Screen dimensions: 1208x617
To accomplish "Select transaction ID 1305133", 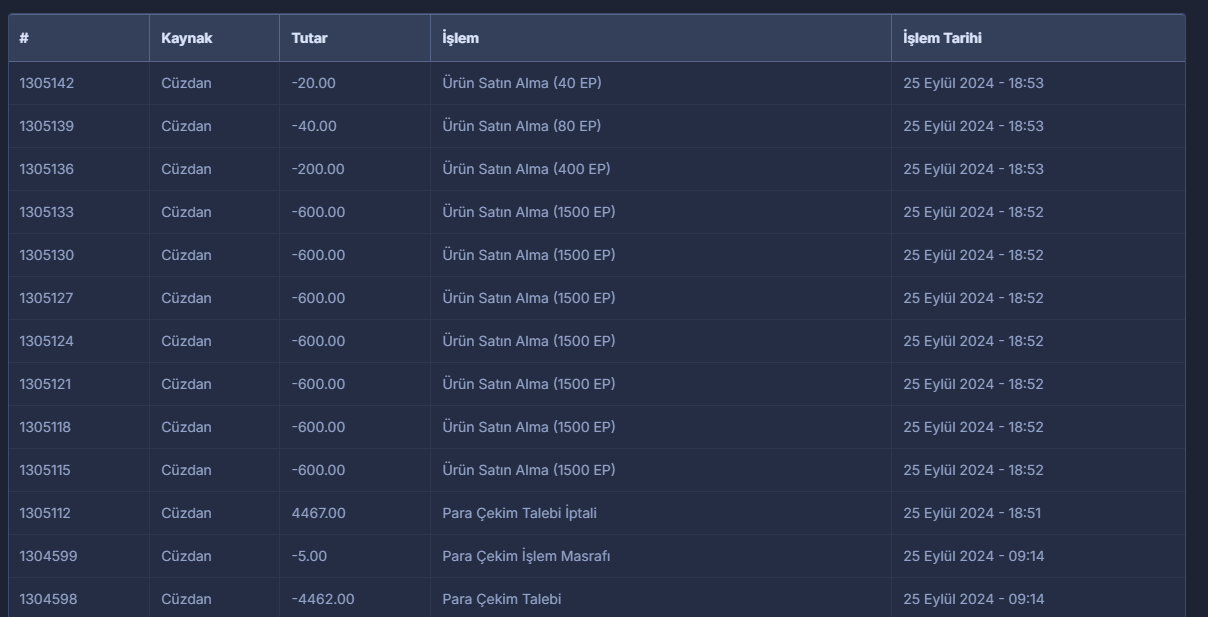I will click(47, 212).
